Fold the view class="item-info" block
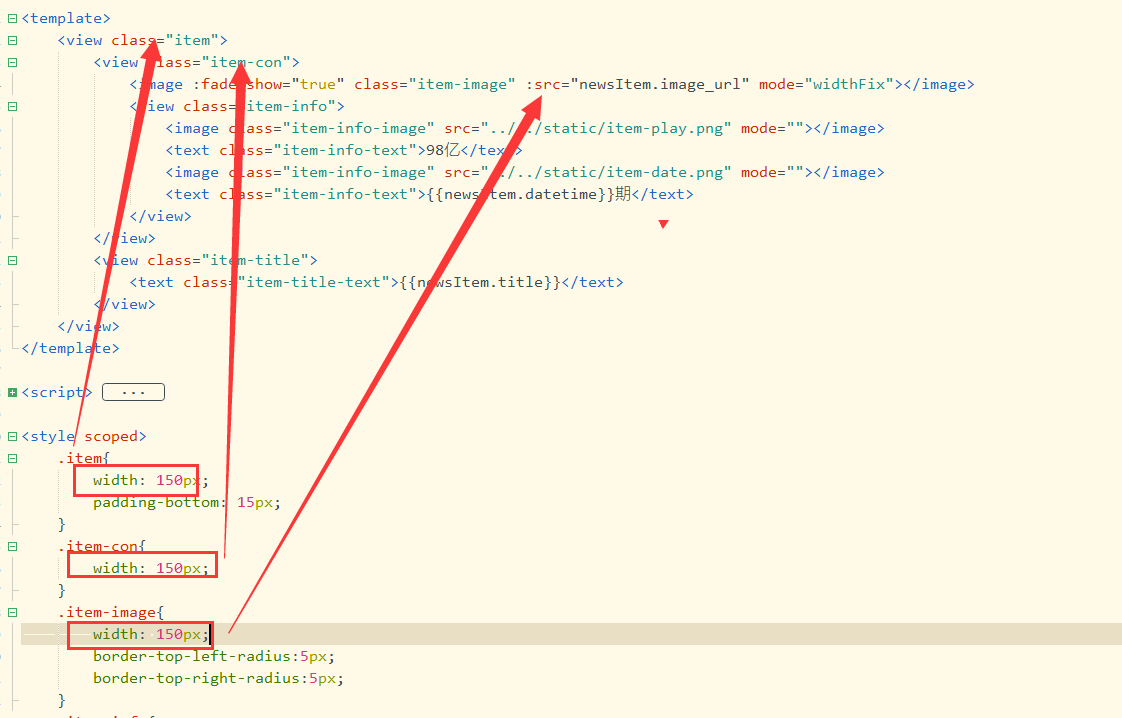 point(12,106)
